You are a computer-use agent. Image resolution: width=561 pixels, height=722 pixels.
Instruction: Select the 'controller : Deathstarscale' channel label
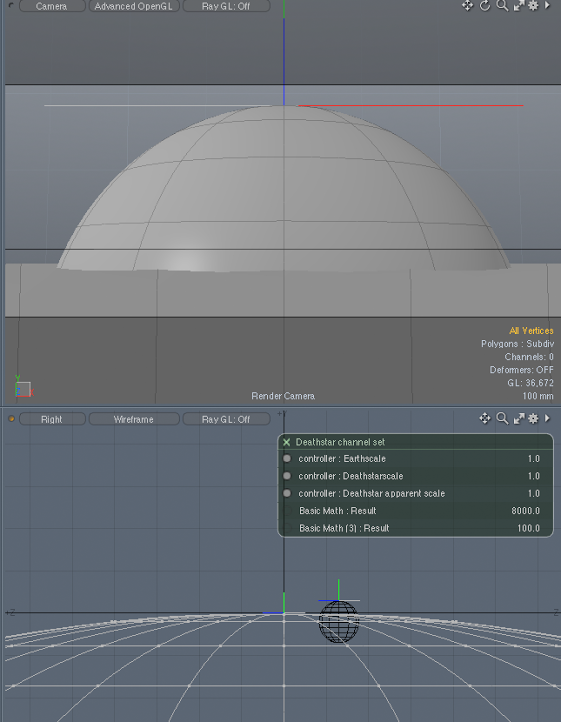[x=351, y=476]
